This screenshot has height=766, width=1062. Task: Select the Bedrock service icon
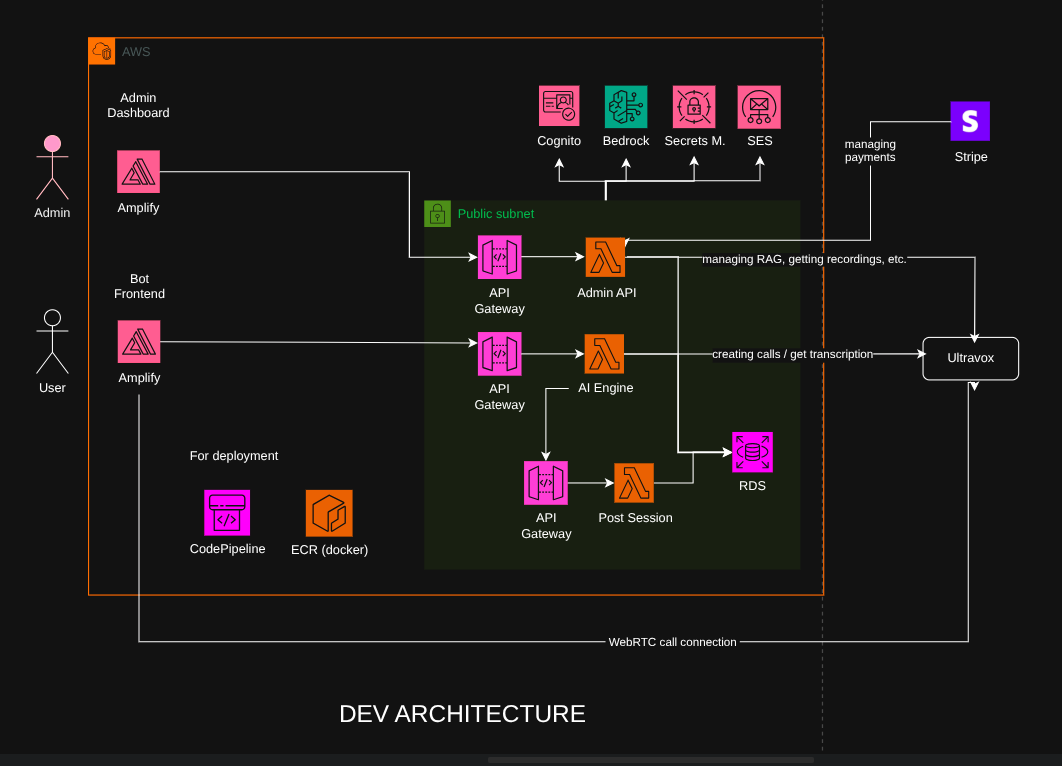[625, 105]
